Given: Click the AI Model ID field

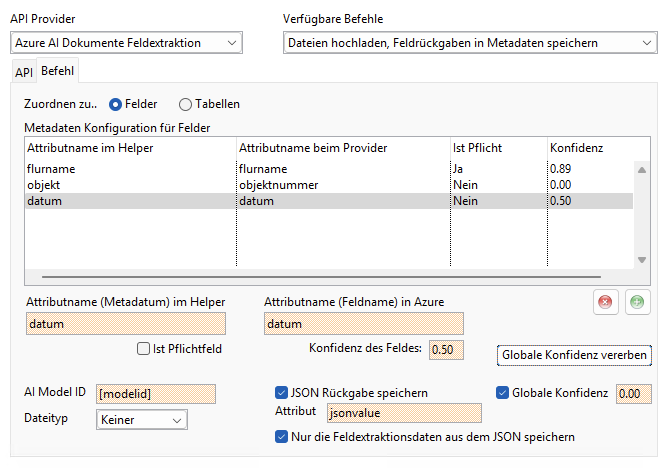Looking at the screenshot, I should (x=155, y=395).
